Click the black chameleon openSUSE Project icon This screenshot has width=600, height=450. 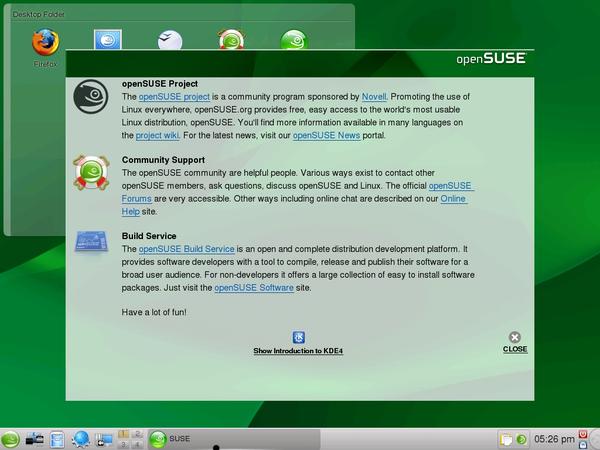click(91, 96)
